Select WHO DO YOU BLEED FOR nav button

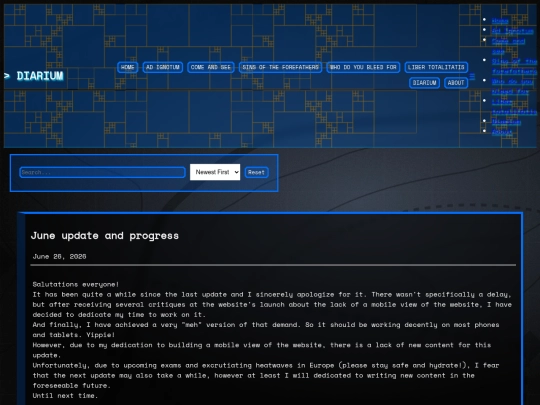click(363, 67)
